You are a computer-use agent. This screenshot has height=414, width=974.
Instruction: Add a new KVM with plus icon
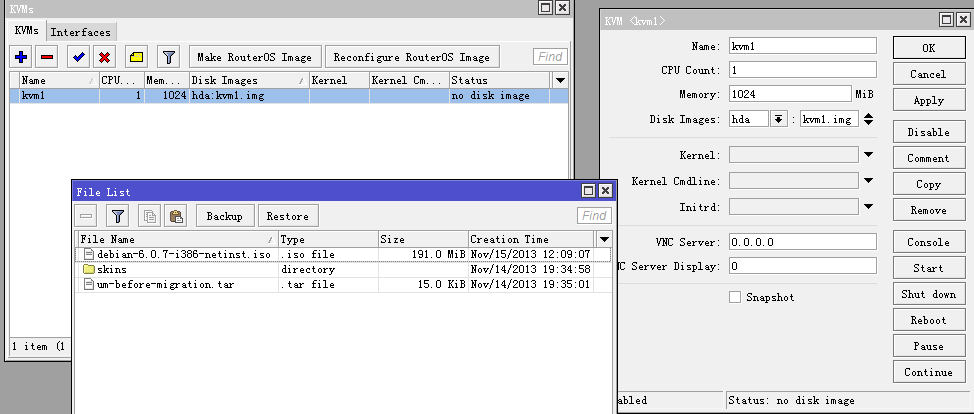click(20, 57)
